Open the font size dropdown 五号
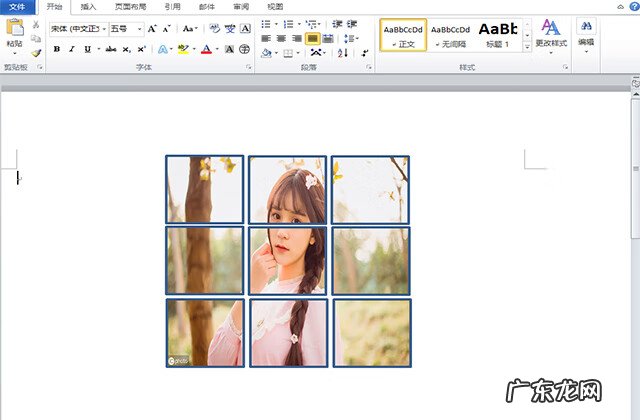 click(x=126, y=29)
